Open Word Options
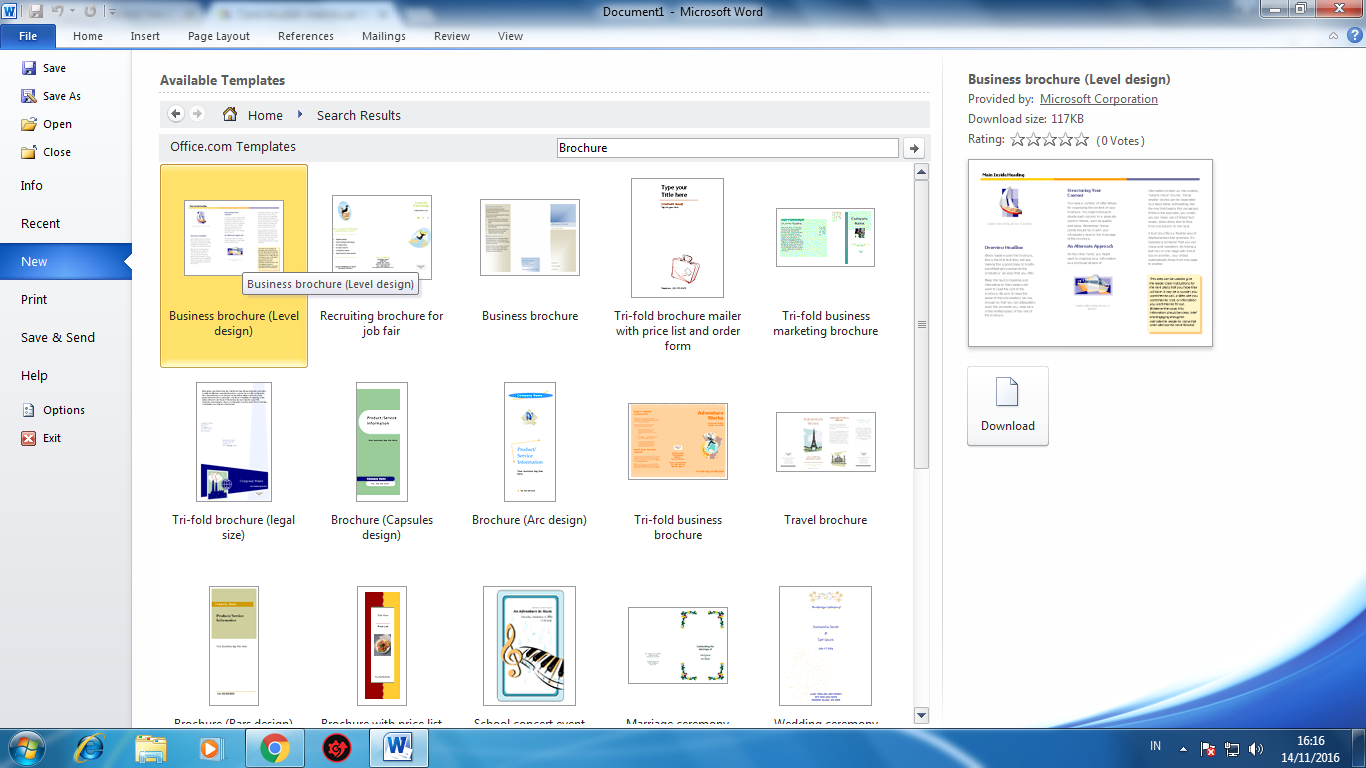 tap(53, 410)
